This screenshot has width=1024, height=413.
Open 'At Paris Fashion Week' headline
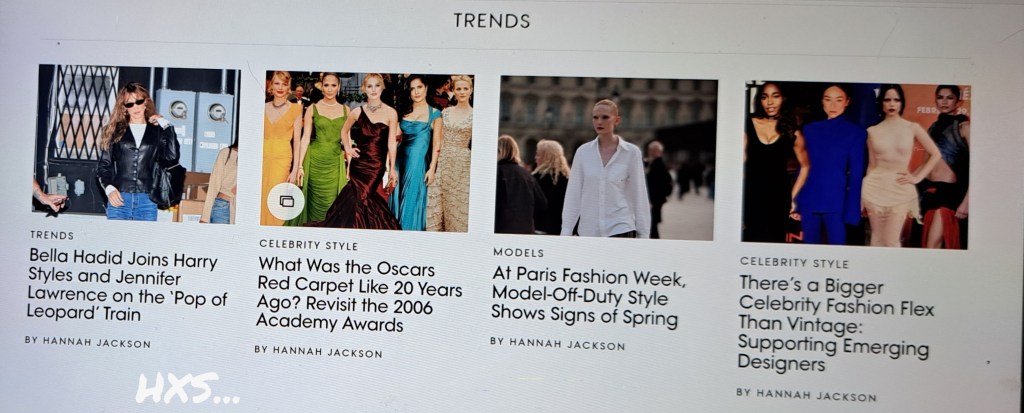(x=588, y=298)
